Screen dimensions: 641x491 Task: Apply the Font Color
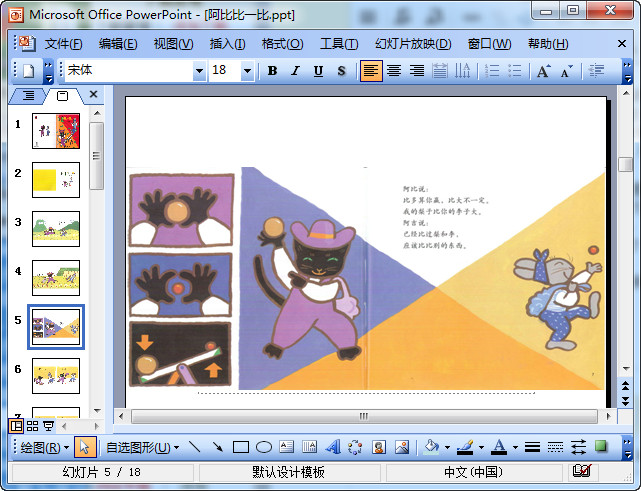coord(499,447)
